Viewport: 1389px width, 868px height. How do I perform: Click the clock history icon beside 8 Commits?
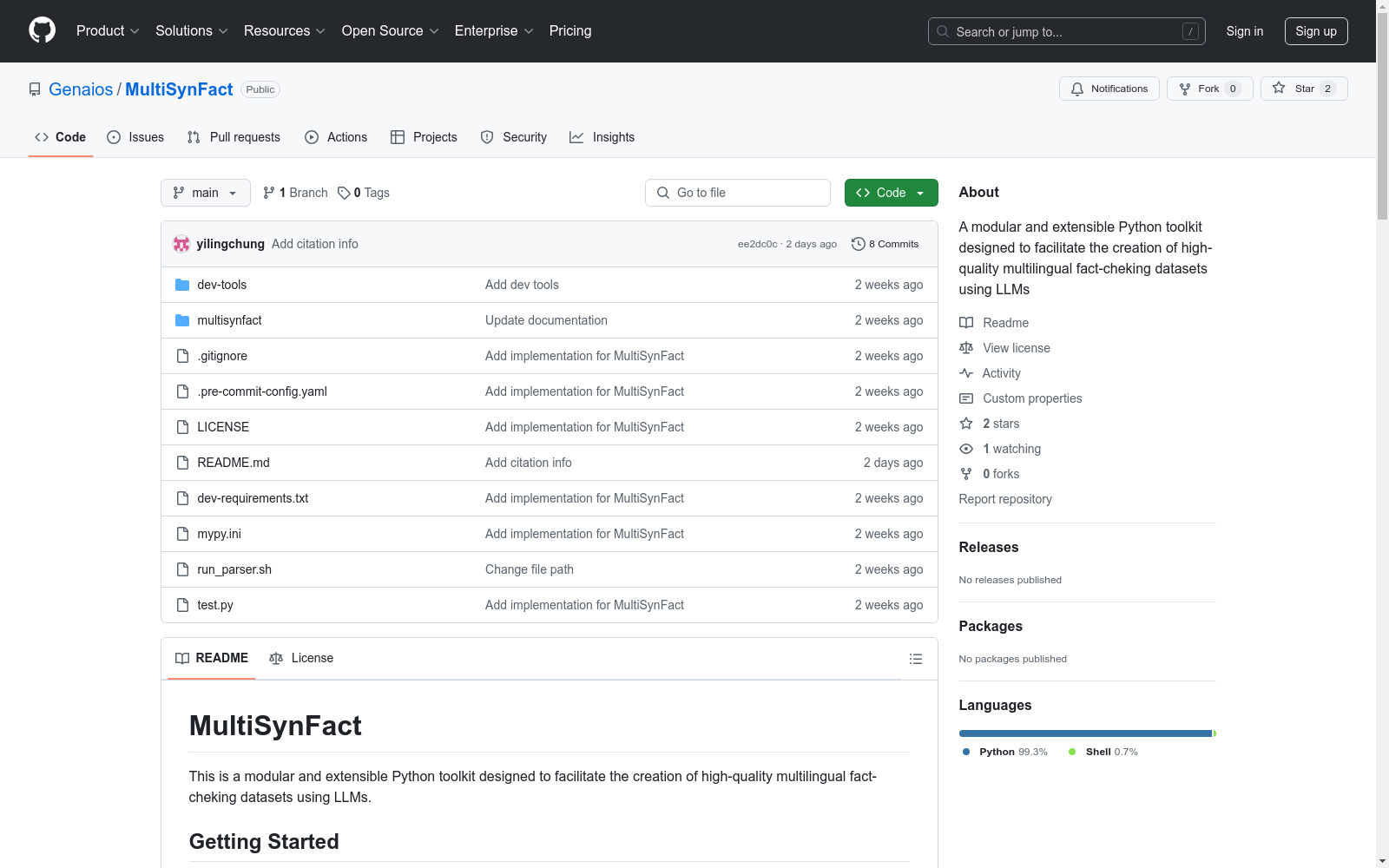859,244
